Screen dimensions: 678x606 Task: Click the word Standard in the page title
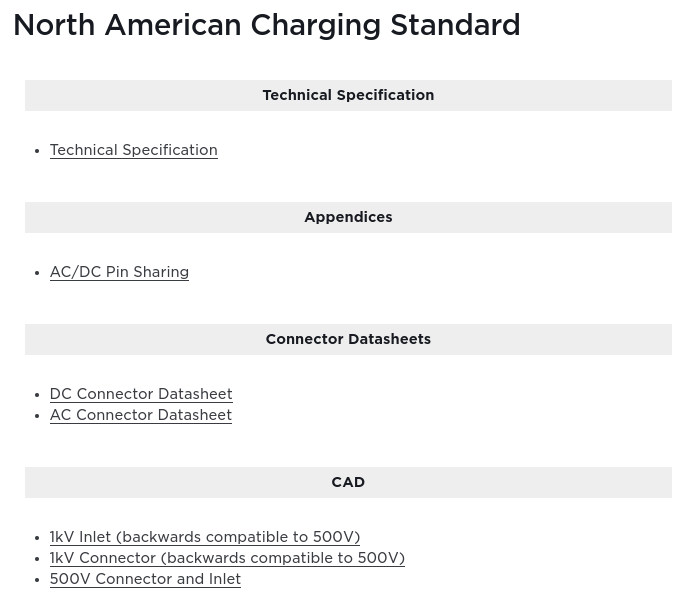tap(455, 25)
